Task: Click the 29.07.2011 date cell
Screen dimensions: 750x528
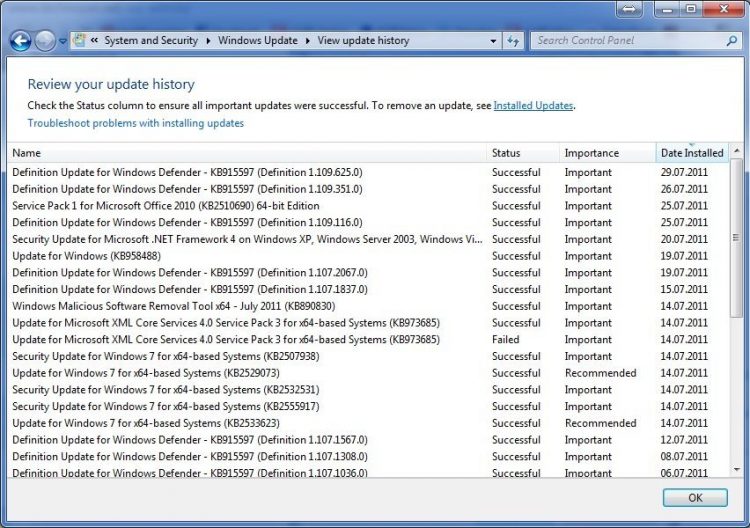Action: pyautogui.click(x=684, y=173)
